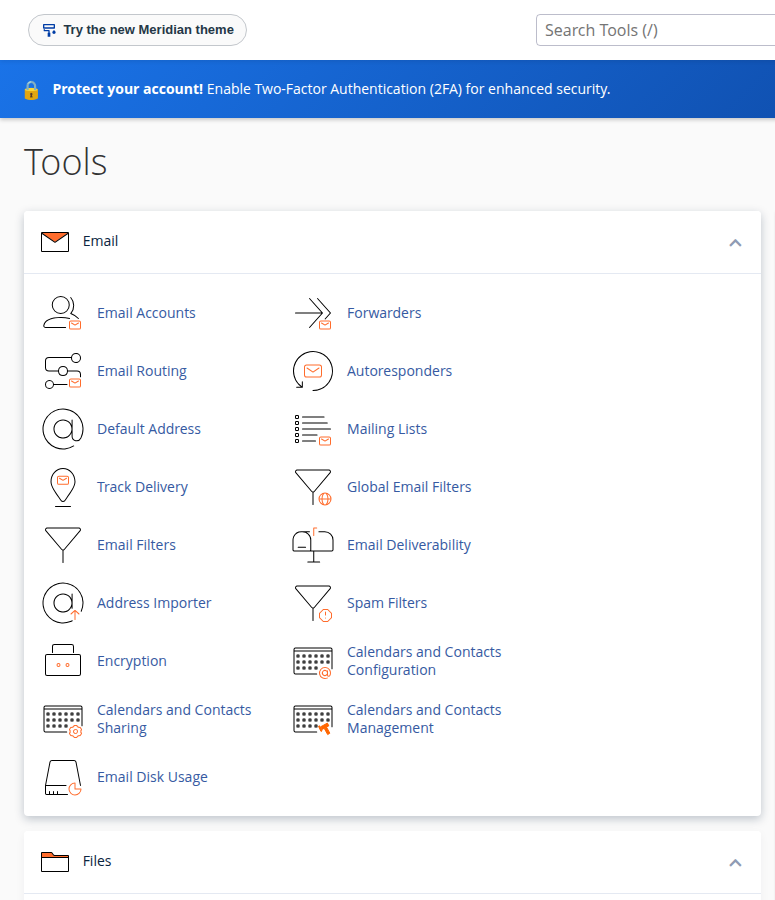This screenshot has height=900, width=775.
Task: Click the Email Deliverability mailbox icon
Action: pos(313,545)
